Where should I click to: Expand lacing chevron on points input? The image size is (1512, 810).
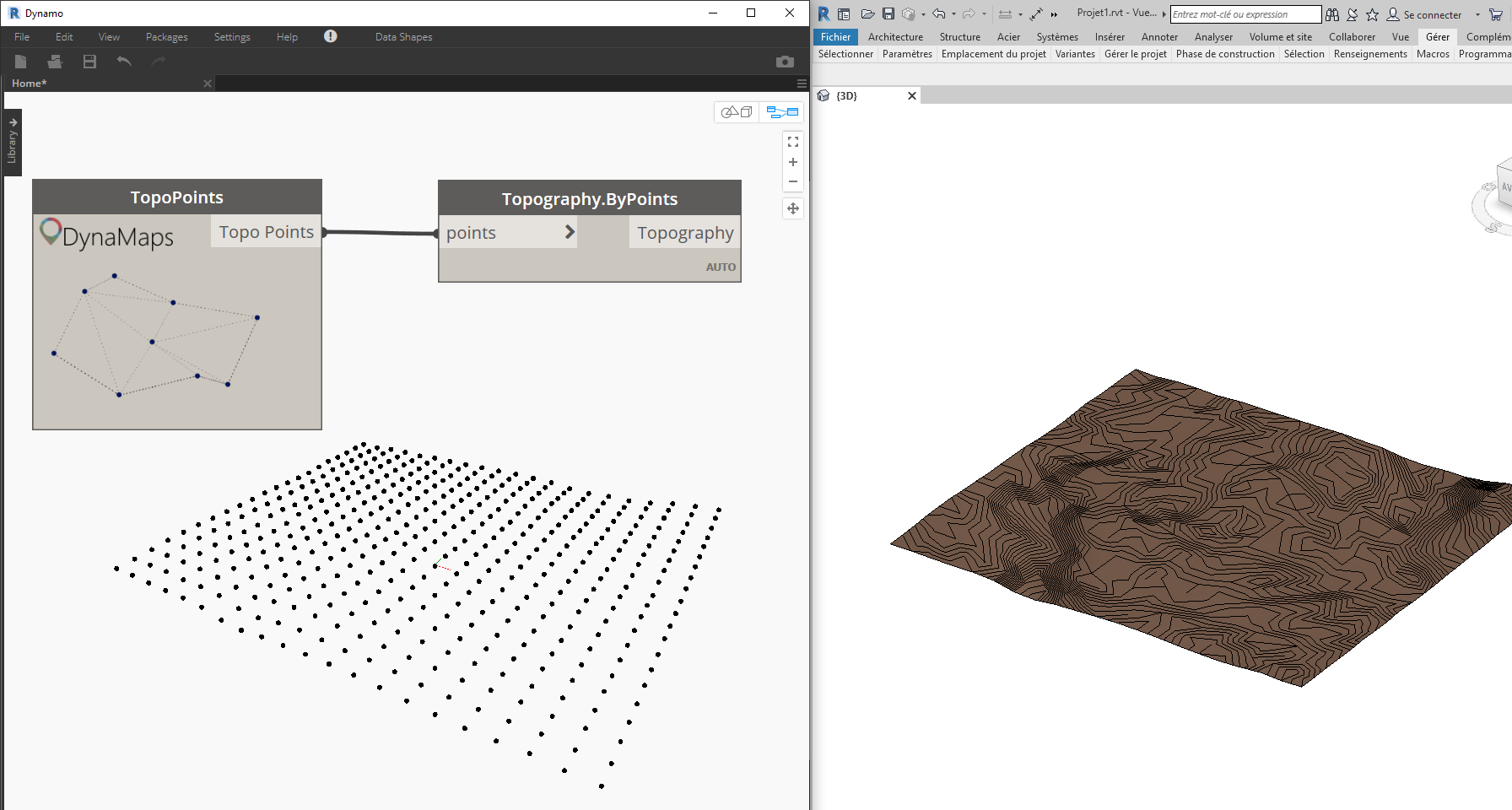(x=570, y=232)
